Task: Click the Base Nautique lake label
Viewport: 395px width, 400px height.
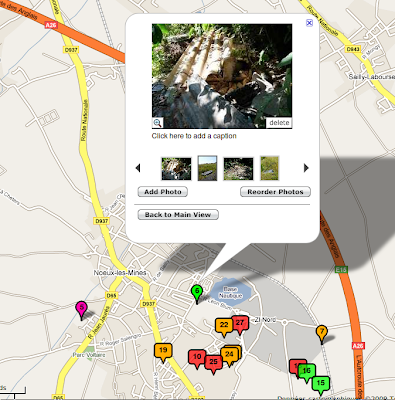Action: [x=231, y=292]
